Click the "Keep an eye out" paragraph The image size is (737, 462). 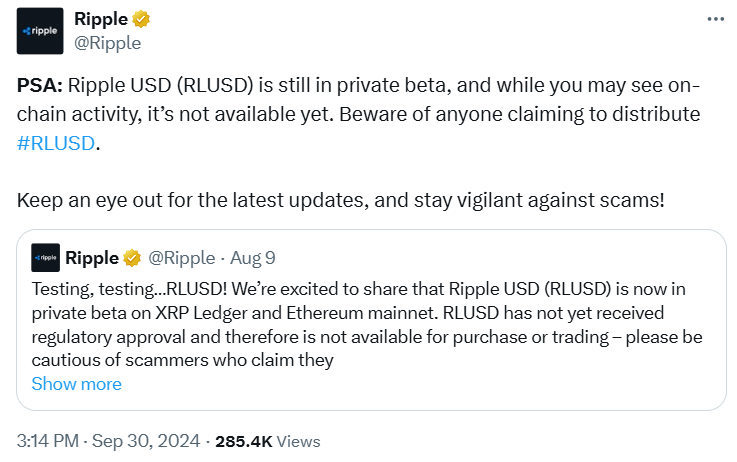340,199
